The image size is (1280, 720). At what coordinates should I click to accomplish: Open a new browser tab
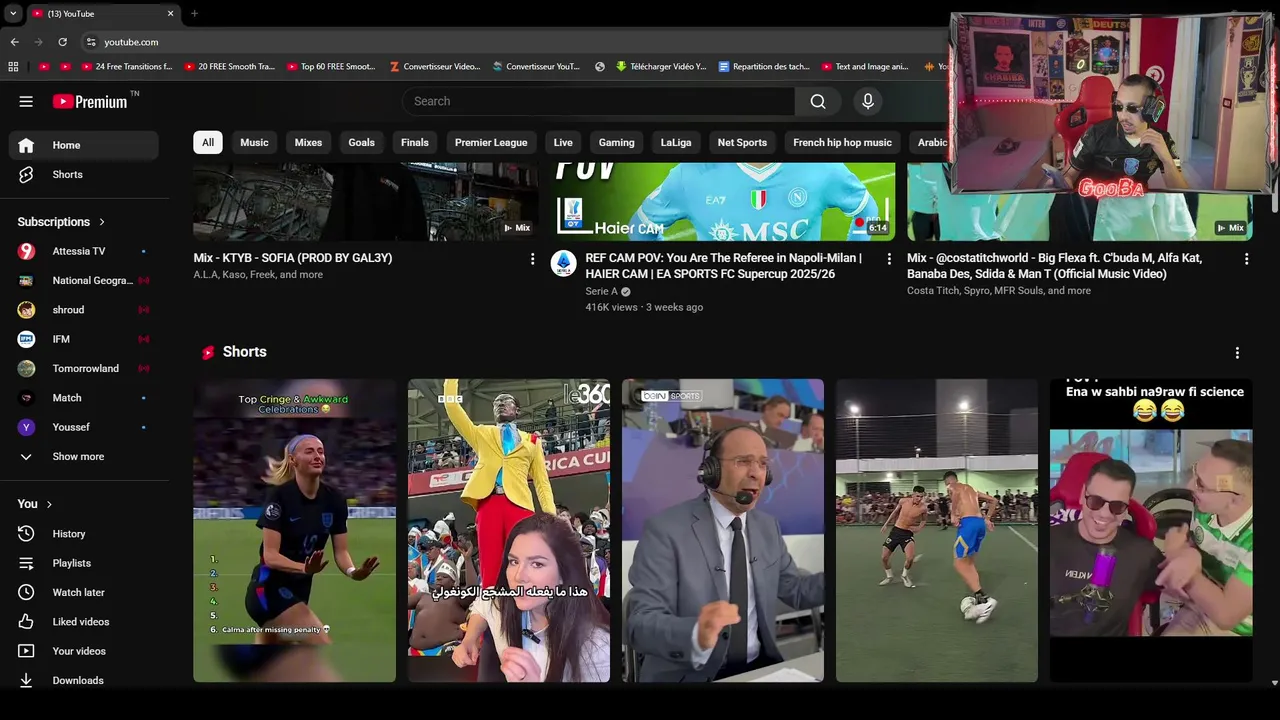(x=194, y=13)
